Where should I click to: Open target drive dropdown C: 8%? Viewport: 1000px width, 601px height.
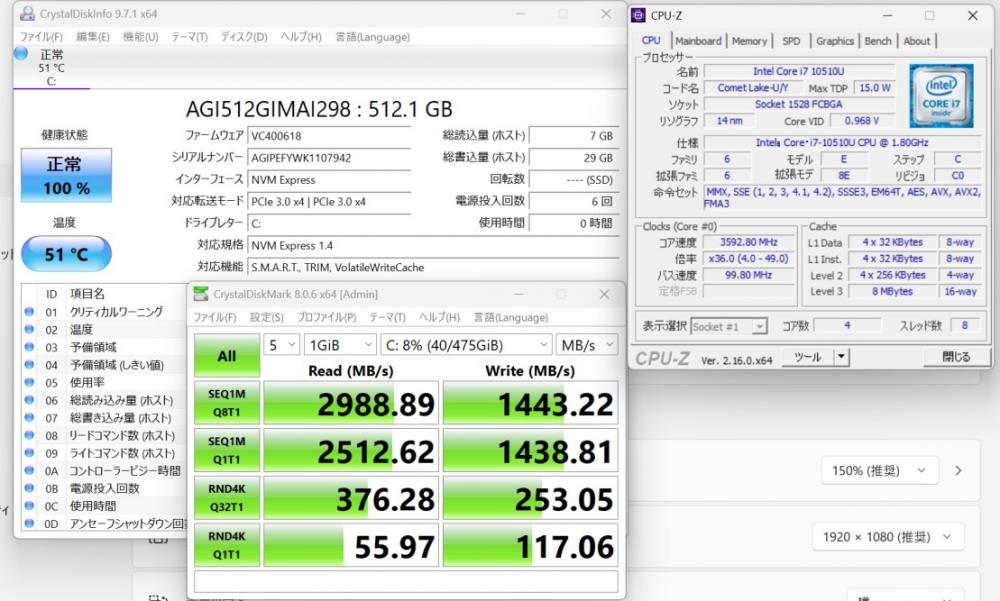tap(466, 345)
